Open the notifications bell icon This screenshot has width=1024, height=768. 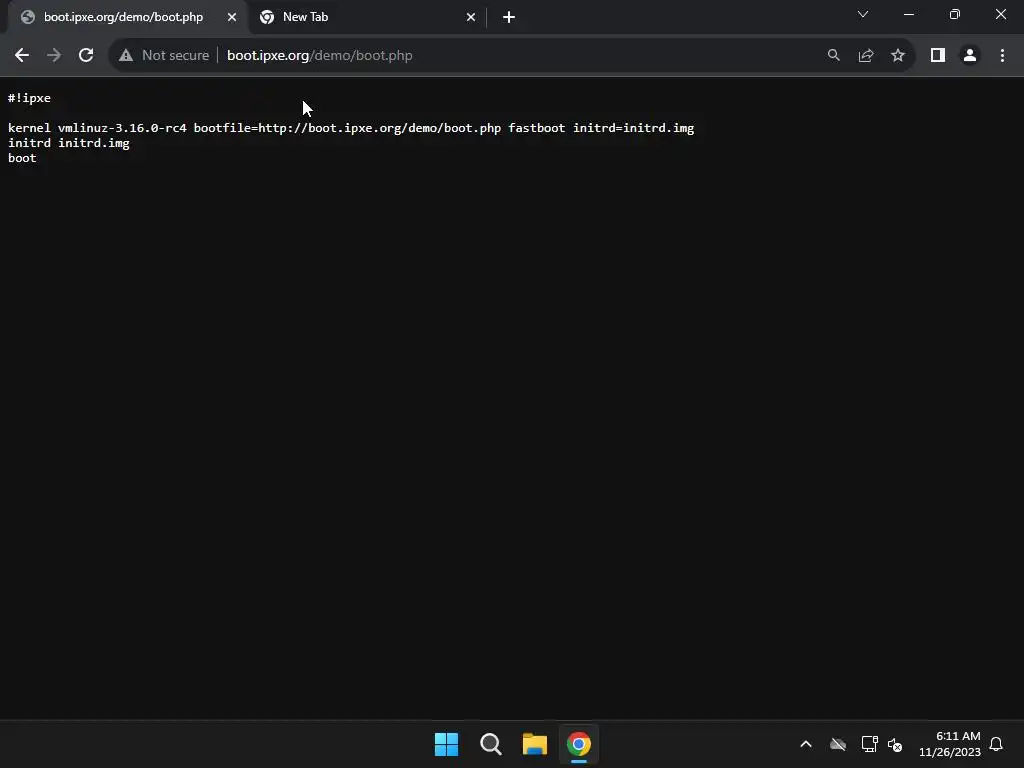(996, 744)
